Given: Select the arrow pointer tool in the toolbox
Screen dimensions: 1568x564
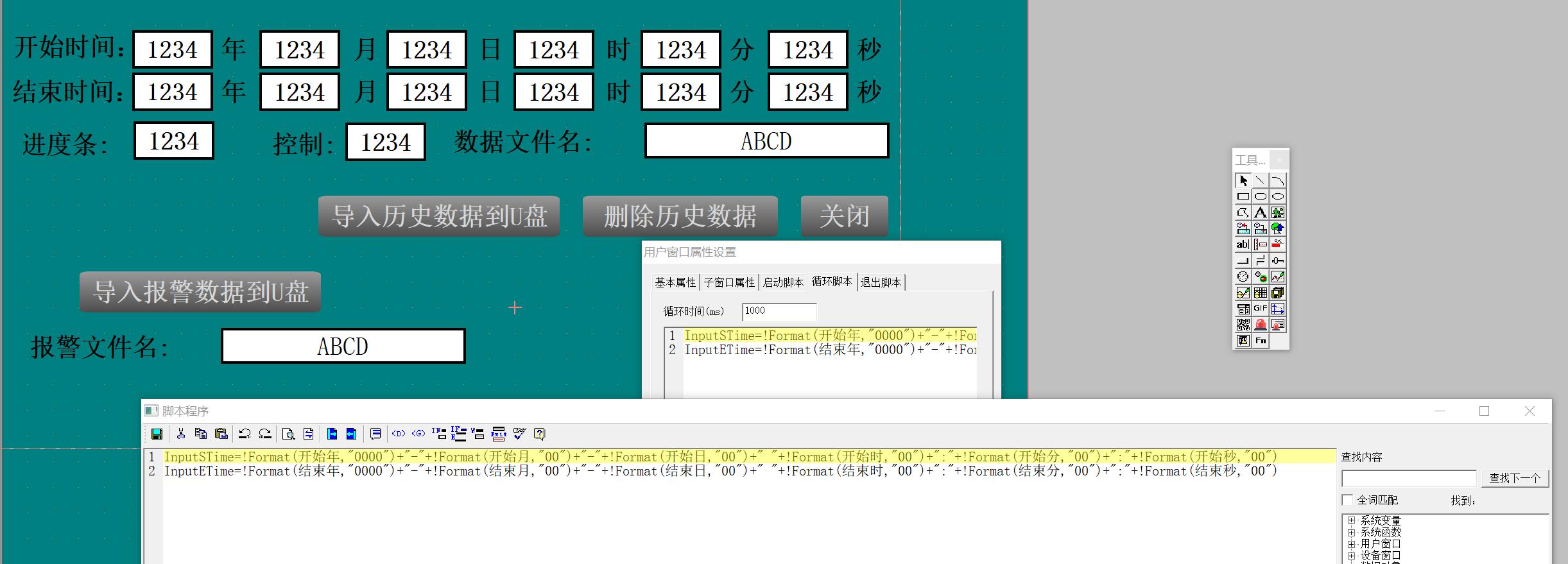Looking at the screenshot, I should 1243,180.
